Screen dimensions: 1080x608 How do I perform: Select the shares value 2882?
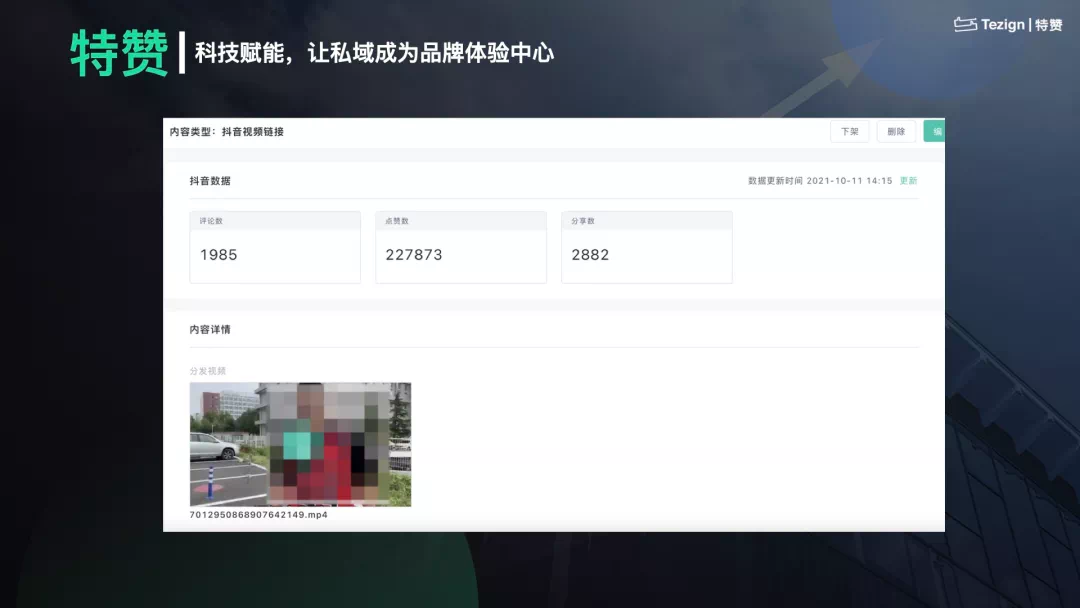point(591,255)
